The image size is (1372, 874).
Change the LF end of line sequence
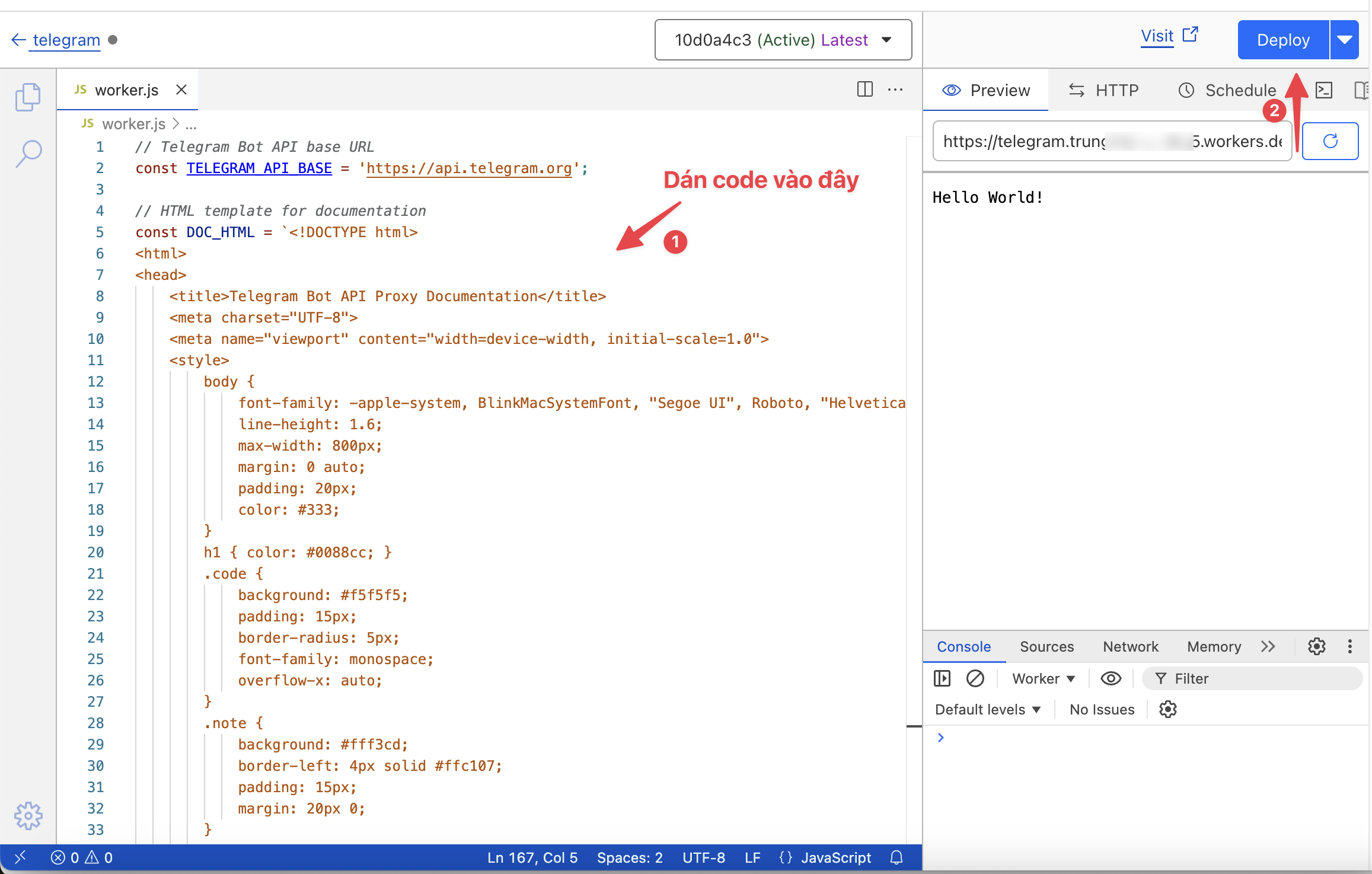point(752,857)
